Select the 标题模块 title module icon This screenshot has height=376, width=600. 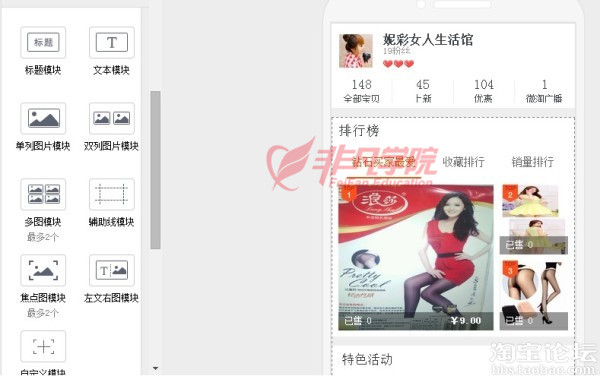click(x=43, y=42)
